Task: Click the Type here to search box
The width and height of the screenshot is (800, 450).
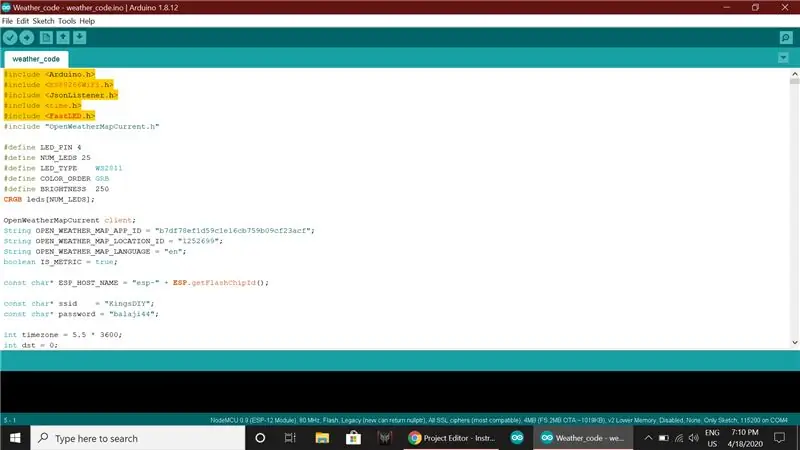Action: pyautogui.click(x=138, y=438)
